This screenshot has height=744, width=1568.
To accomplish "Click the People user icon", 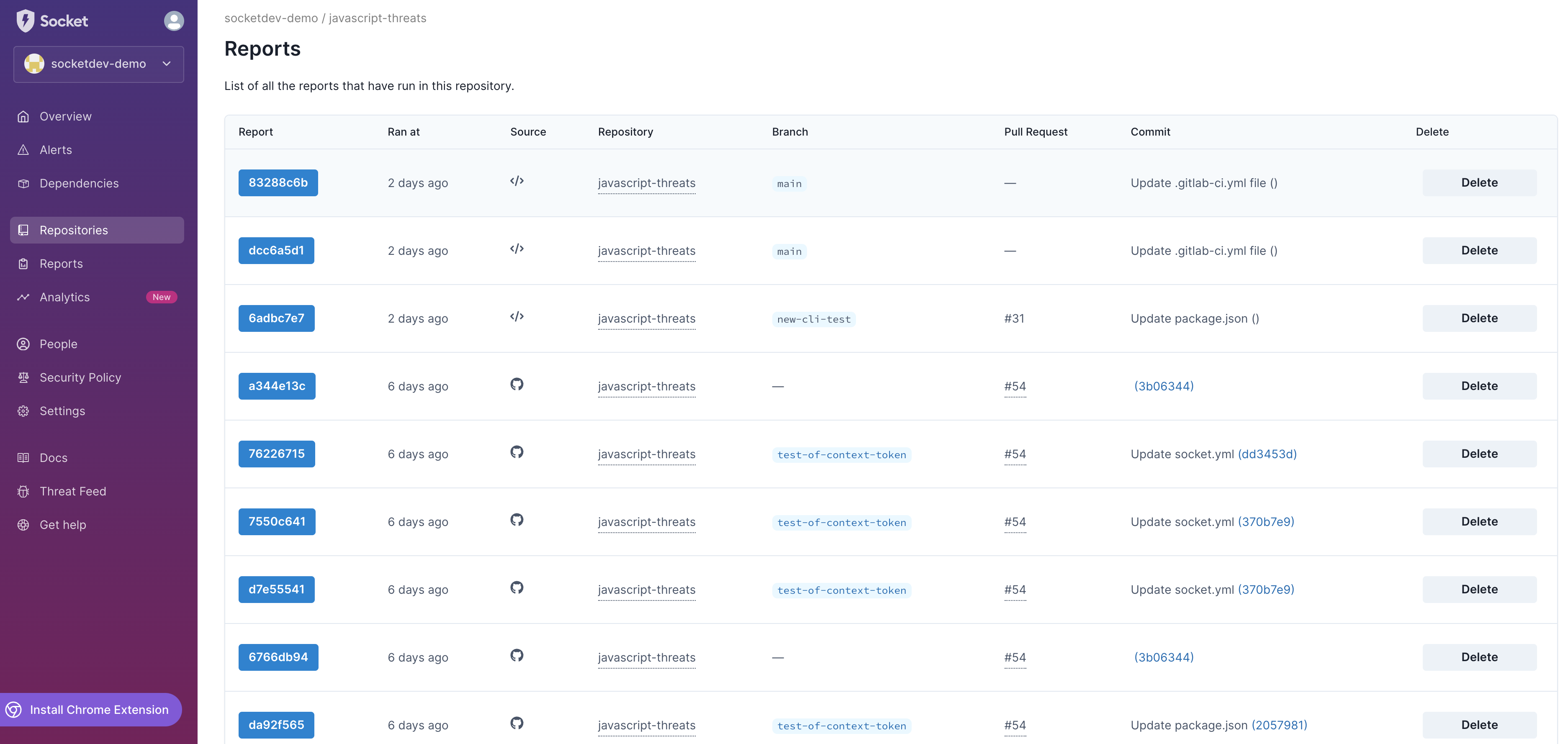I will [x=23, y=344].
